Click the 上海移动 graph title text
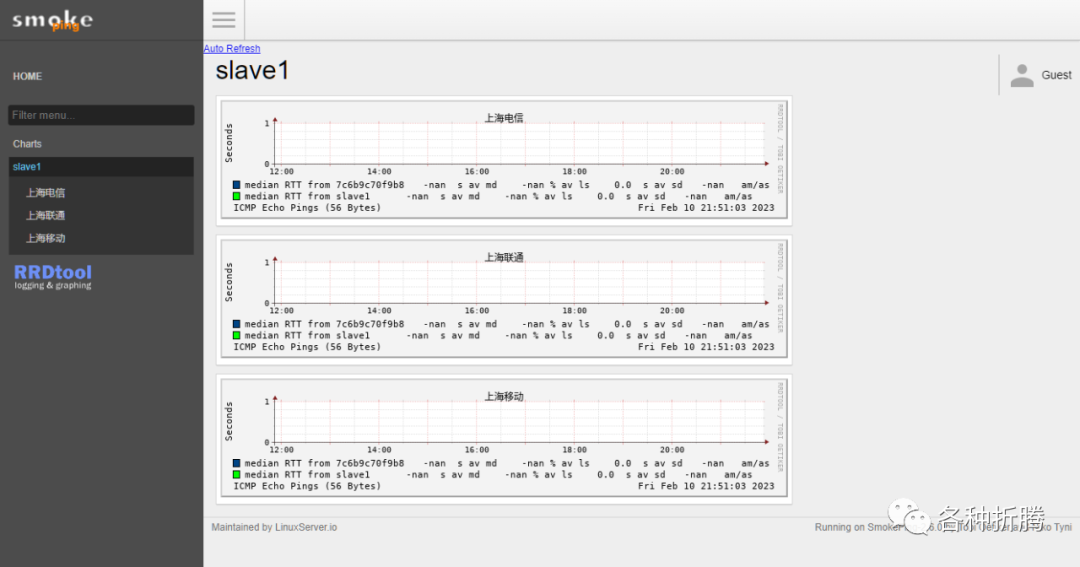Screen dimensions: 1080x567 click(504, 397)
